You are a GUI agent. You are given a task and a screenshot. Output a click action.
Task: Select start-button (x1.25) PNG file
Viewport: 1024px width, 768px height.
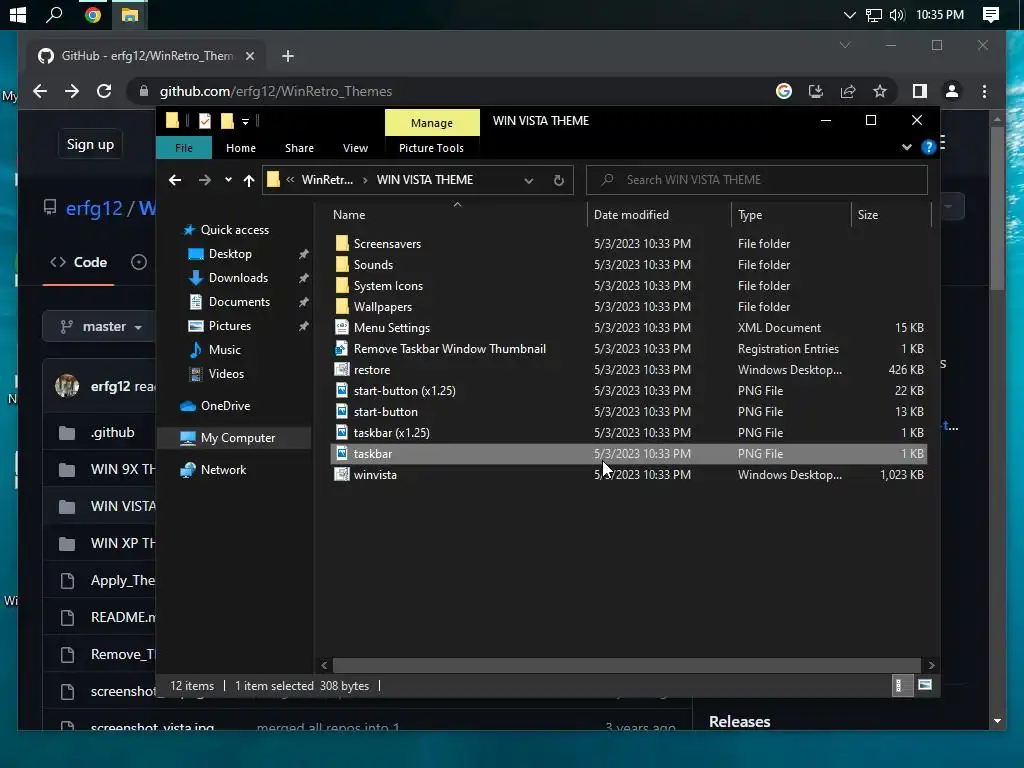404,391
